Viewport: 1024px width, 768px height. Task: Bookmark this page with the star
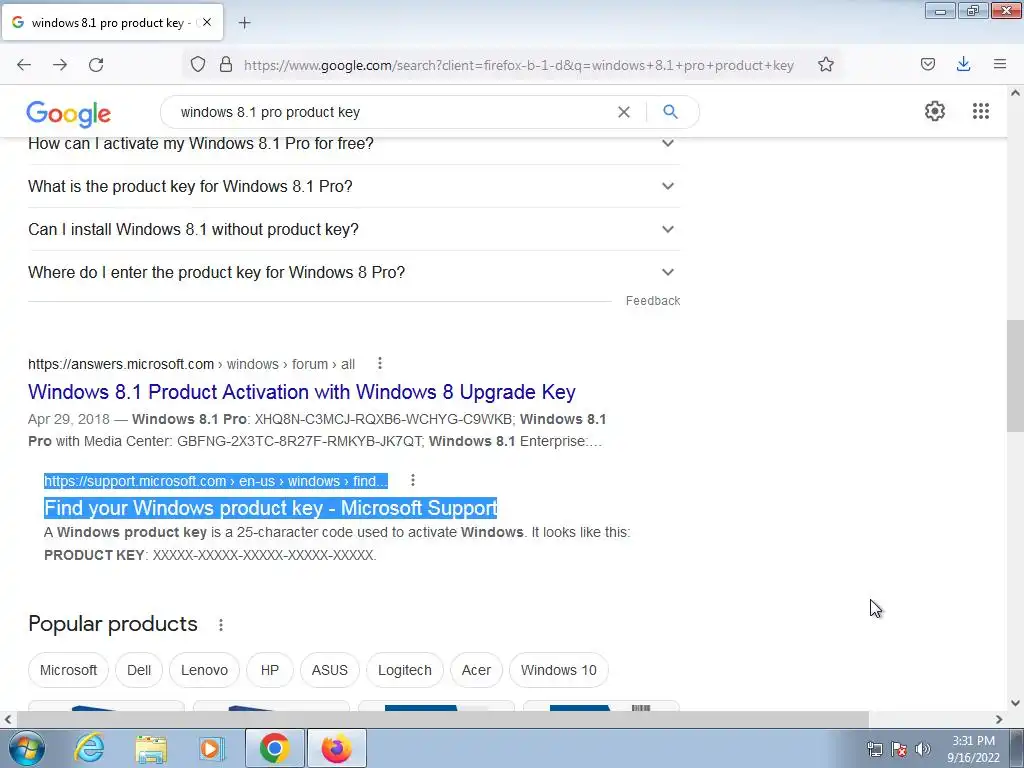(x=825, y=65)
